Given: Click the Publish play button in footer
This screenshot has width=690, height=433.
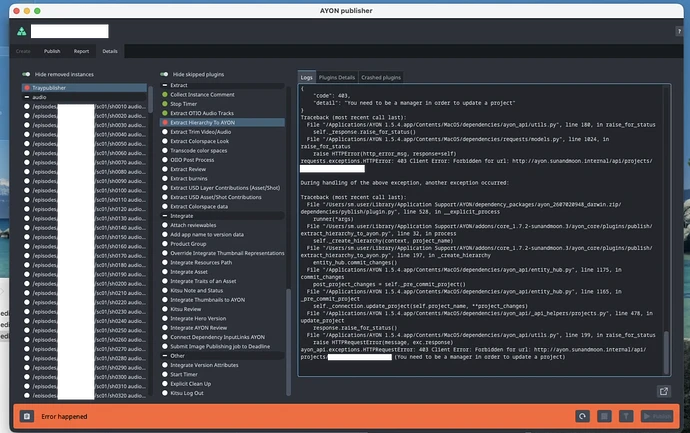Looking at the screenshot, I should [657, 416].
